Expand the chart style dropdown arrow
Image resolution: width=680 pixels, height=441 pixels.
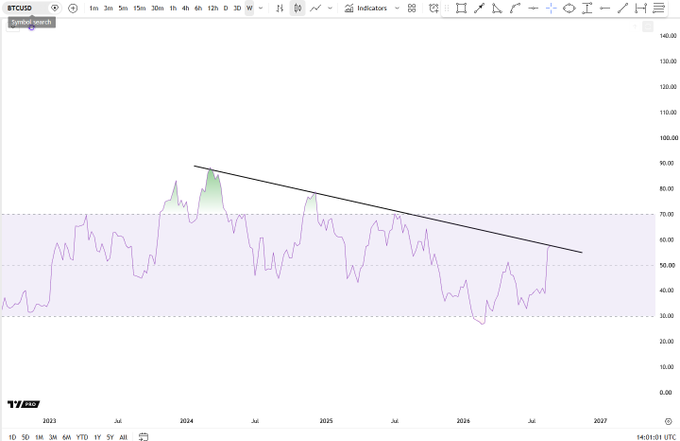(330, 8)
